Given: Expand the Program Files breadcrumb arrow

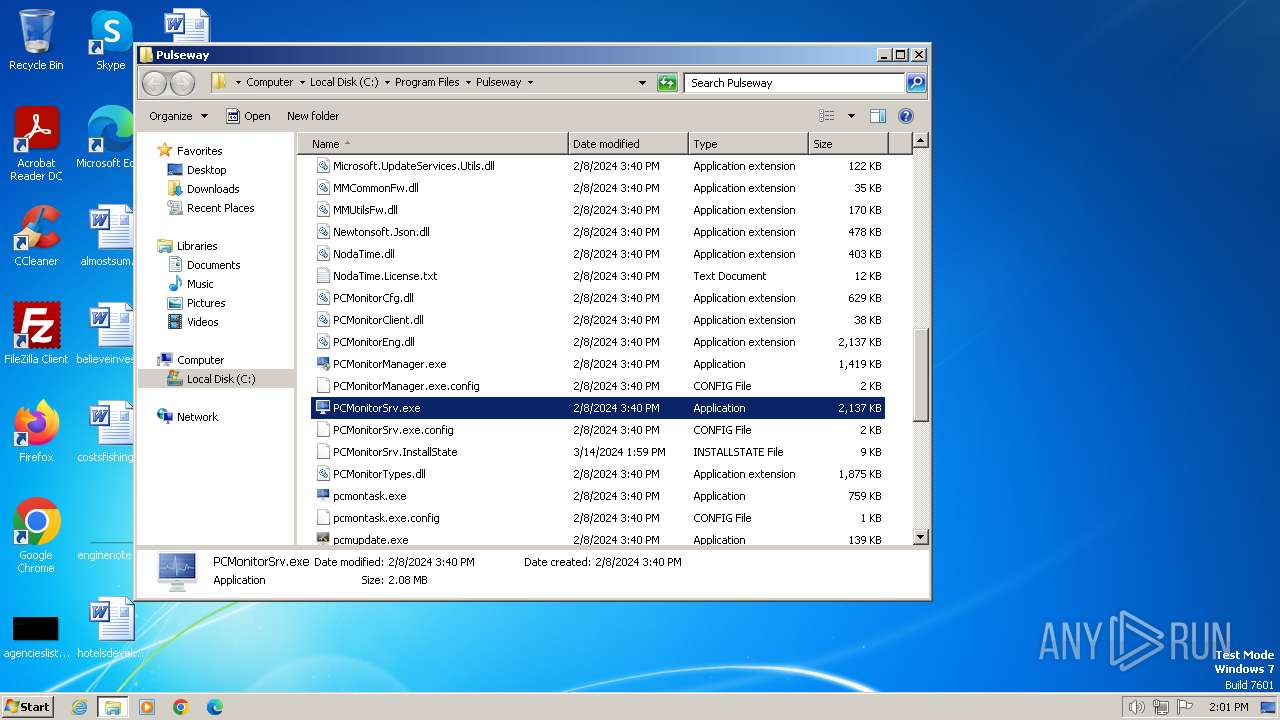Looking at the screenshot, I should click(x=467, y=83).
